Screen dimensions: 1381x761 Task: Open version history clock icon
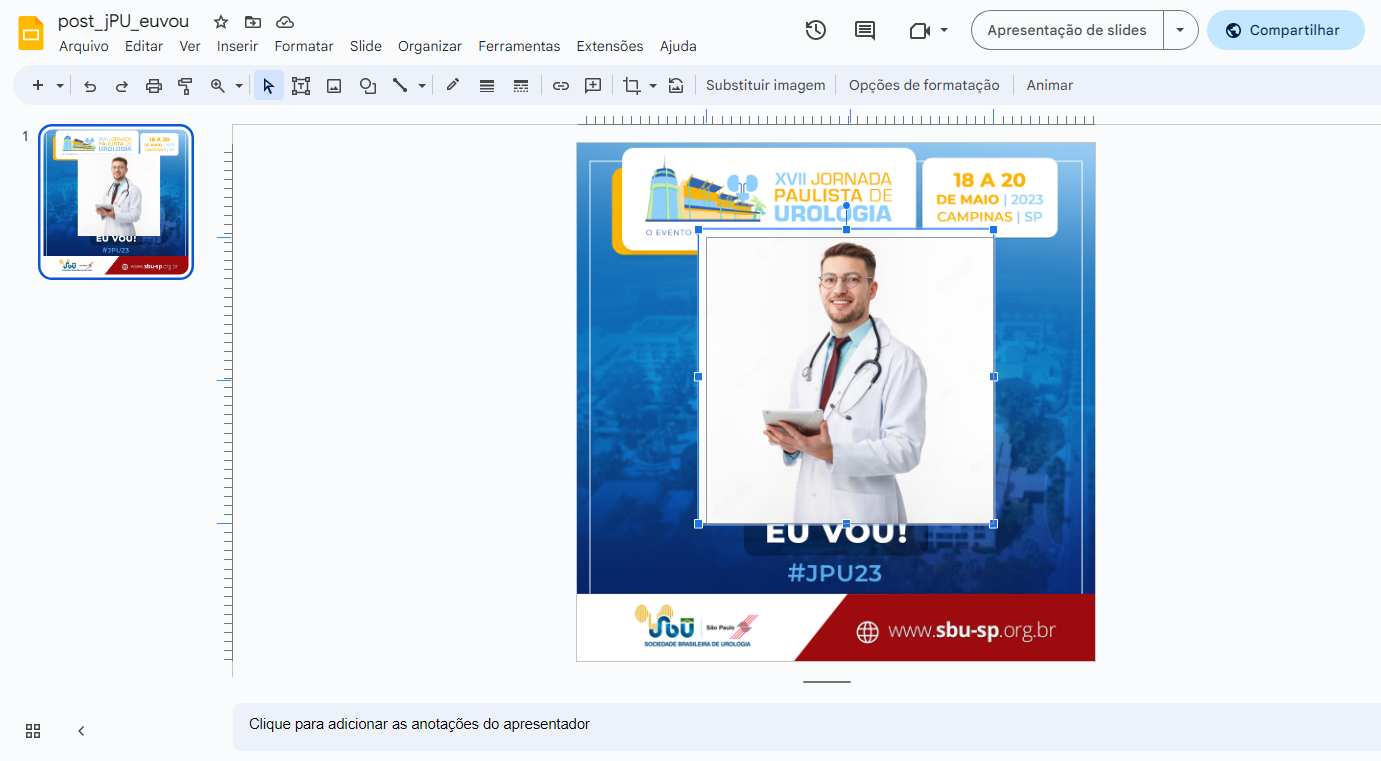pyautogui.click(x=816, y=30)
